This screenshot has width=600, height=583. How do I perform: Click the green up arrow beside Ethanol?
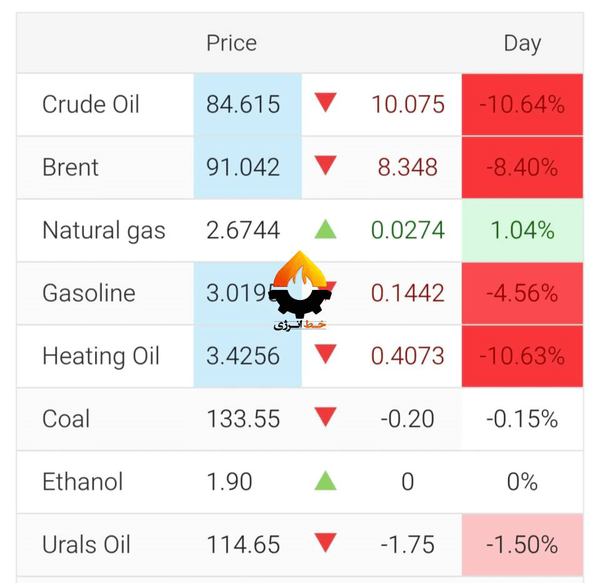[x=326, y=481]
